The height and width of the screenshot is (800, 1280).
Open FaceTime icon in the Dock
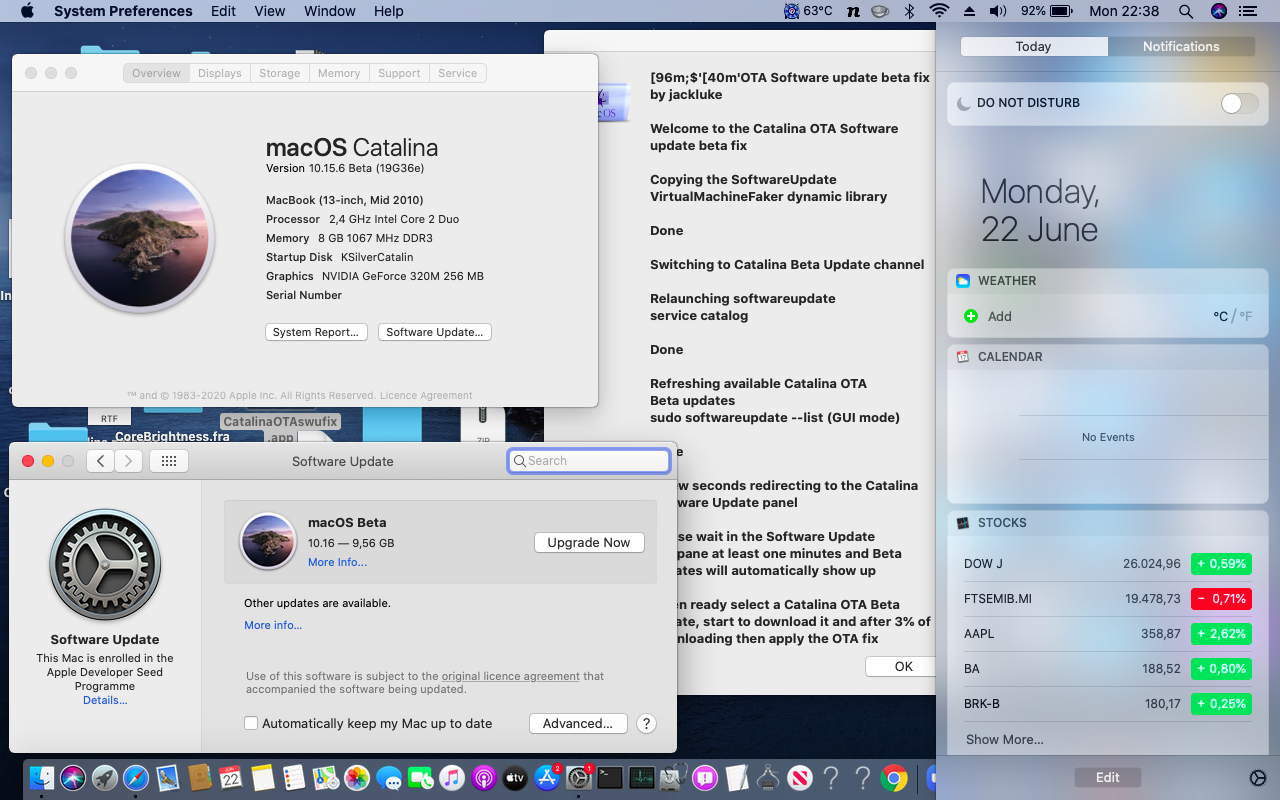pyautogui.click(x=421, y=777)
